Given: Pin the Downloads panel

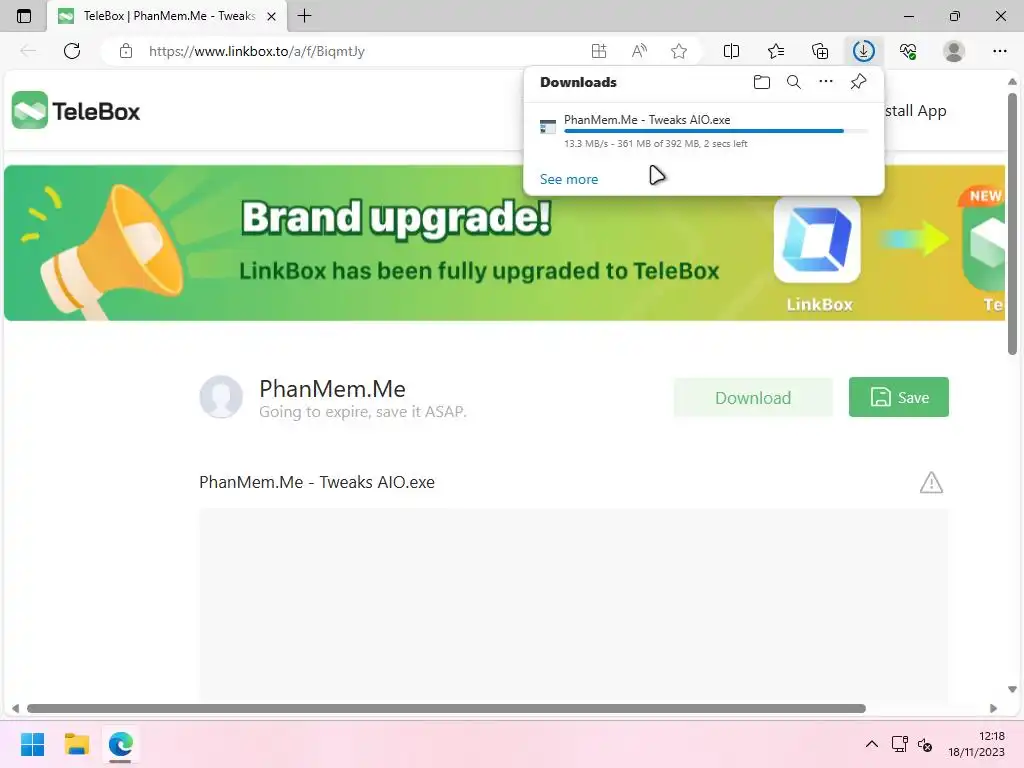Looking at the screenshot, I should [x=858, y=82].
